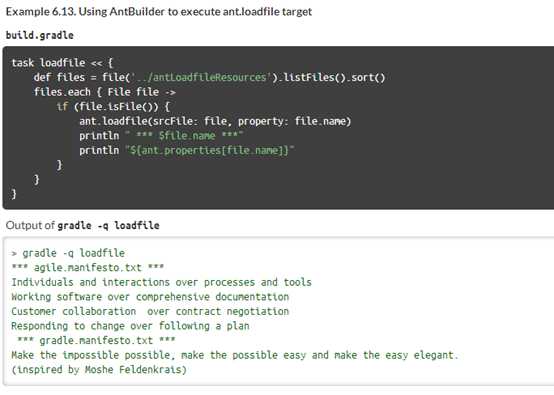Click the final closing brace of code
Image resolution: width=554 pixels, height=395 pixels.
[14, 194]
